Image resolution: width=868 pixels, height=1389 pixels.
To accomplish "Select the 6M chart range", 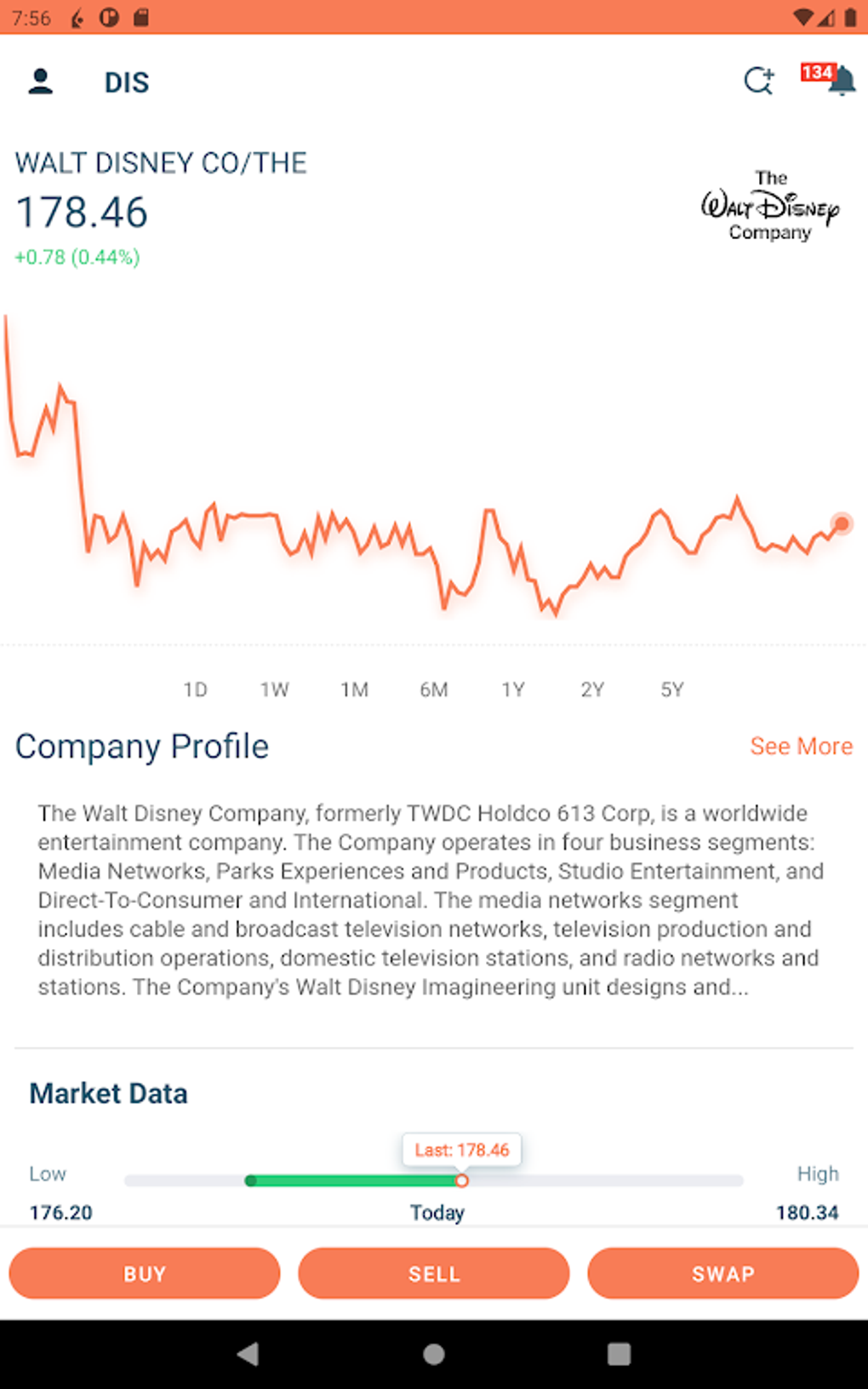I will (433, 689).
